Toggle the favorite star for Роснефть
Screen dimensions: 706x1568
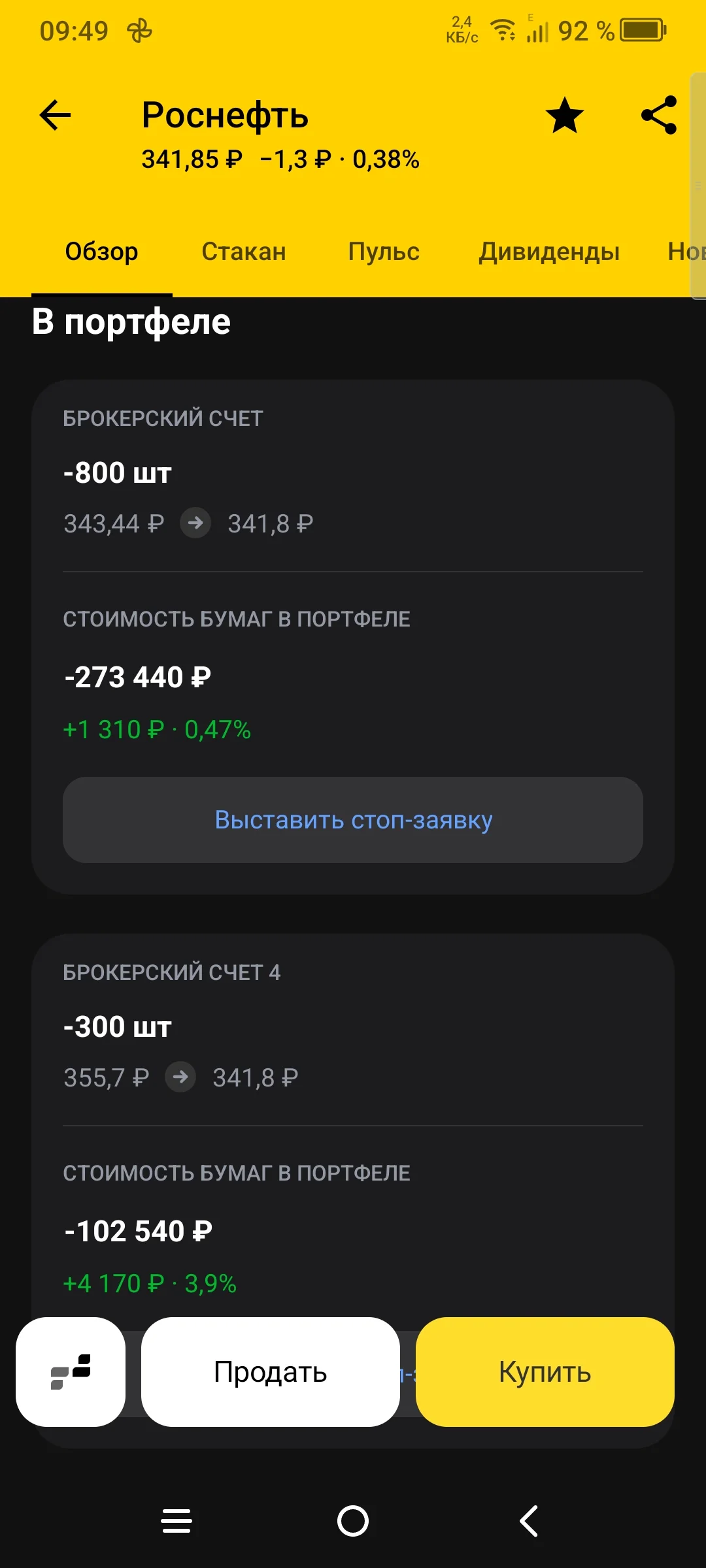(564, 116)
